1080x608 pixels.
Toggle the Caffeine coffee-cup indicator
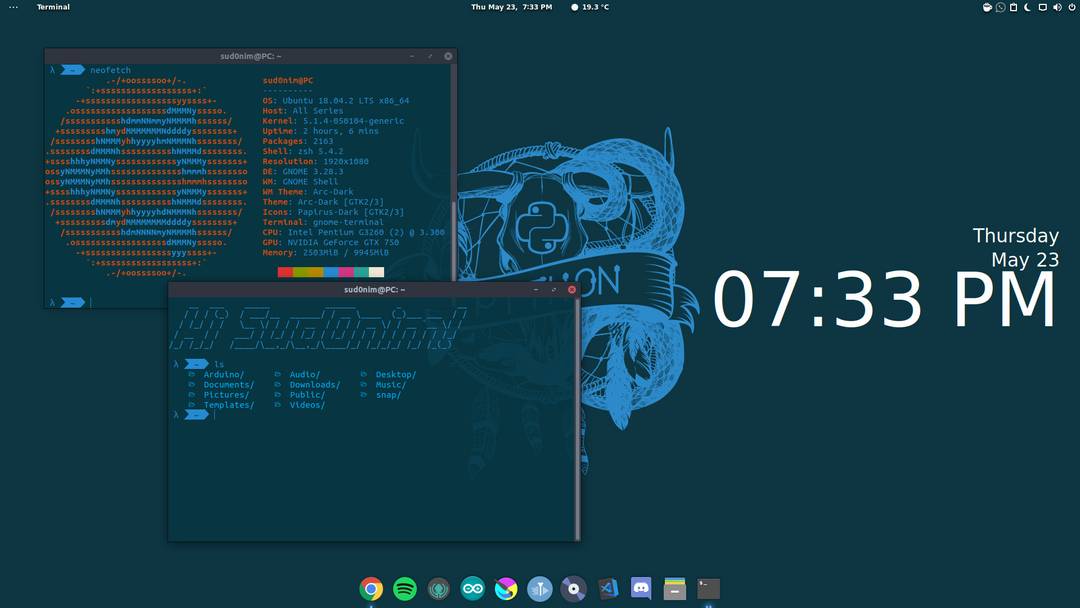987,7
